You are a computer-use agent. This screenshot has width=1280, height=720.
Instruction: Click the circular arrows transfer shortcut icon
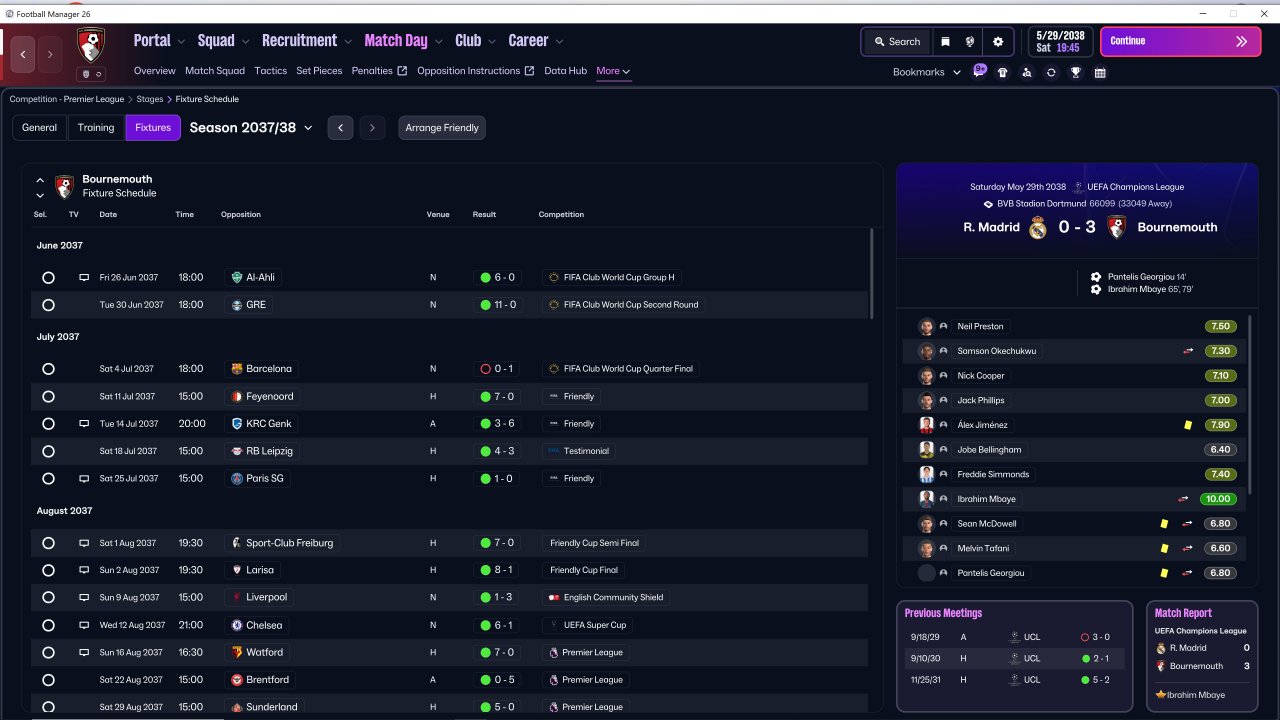(1051, 72)
